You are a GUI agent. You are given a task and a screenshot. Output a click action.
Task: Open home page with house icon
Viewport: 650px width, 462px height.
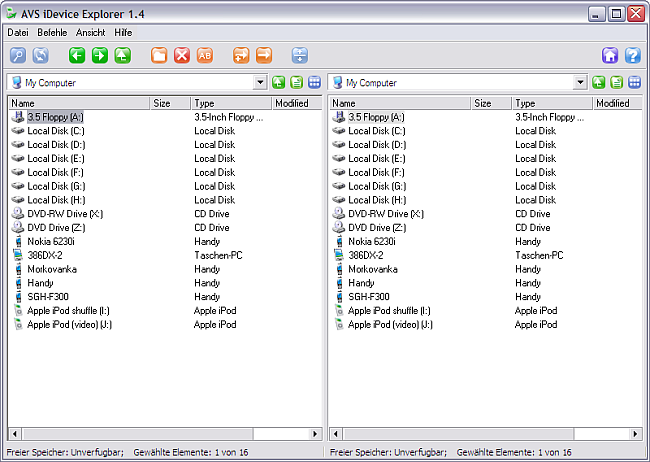point(610,55)
